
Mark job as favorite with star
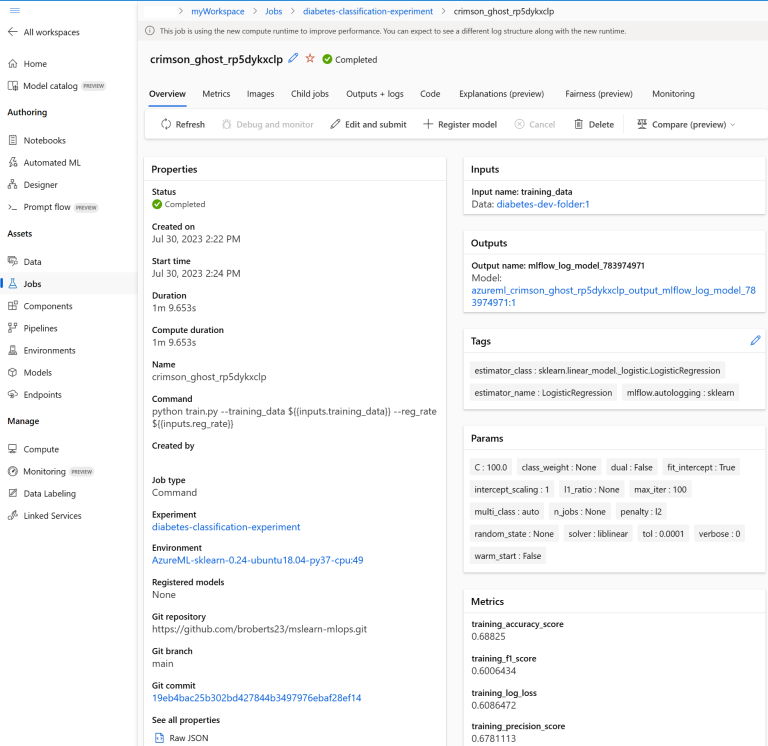[310, 59]
